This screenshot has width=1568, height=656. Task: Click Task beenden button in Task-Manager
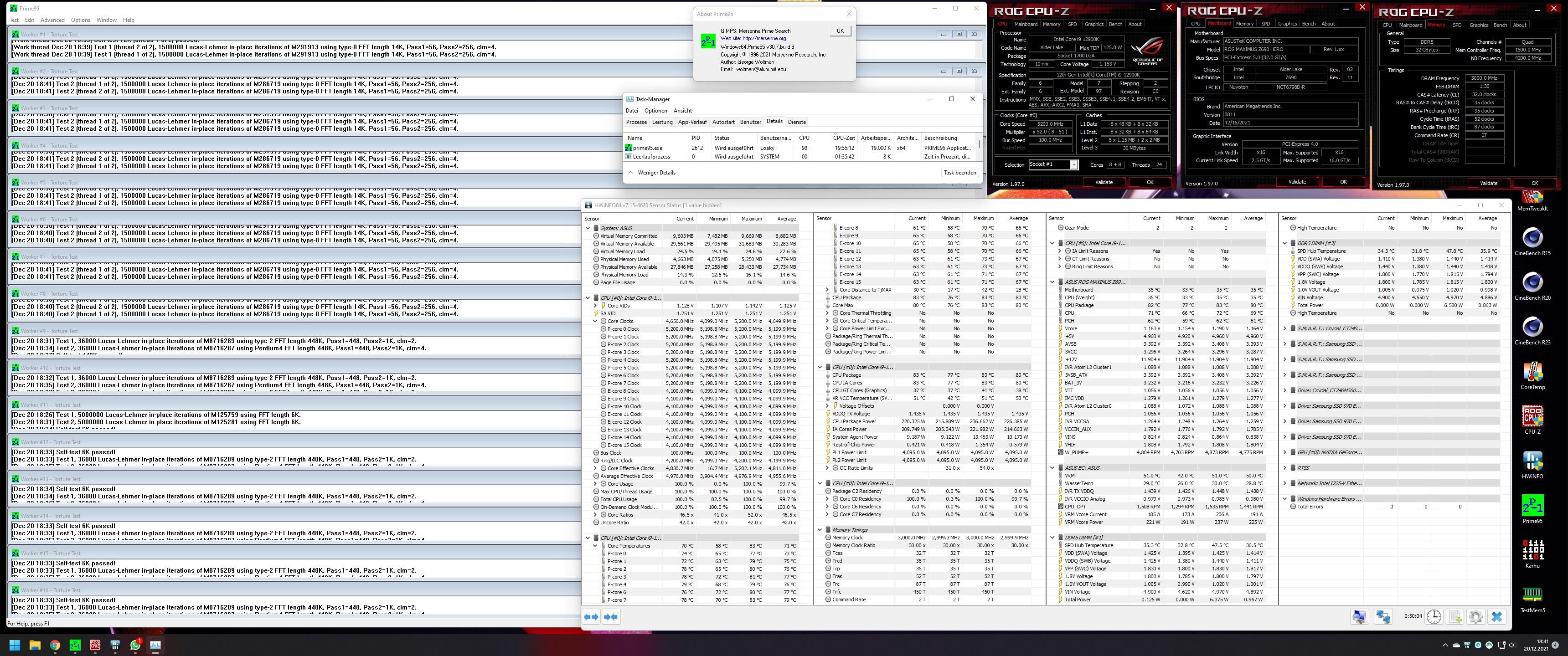point(960,173)
